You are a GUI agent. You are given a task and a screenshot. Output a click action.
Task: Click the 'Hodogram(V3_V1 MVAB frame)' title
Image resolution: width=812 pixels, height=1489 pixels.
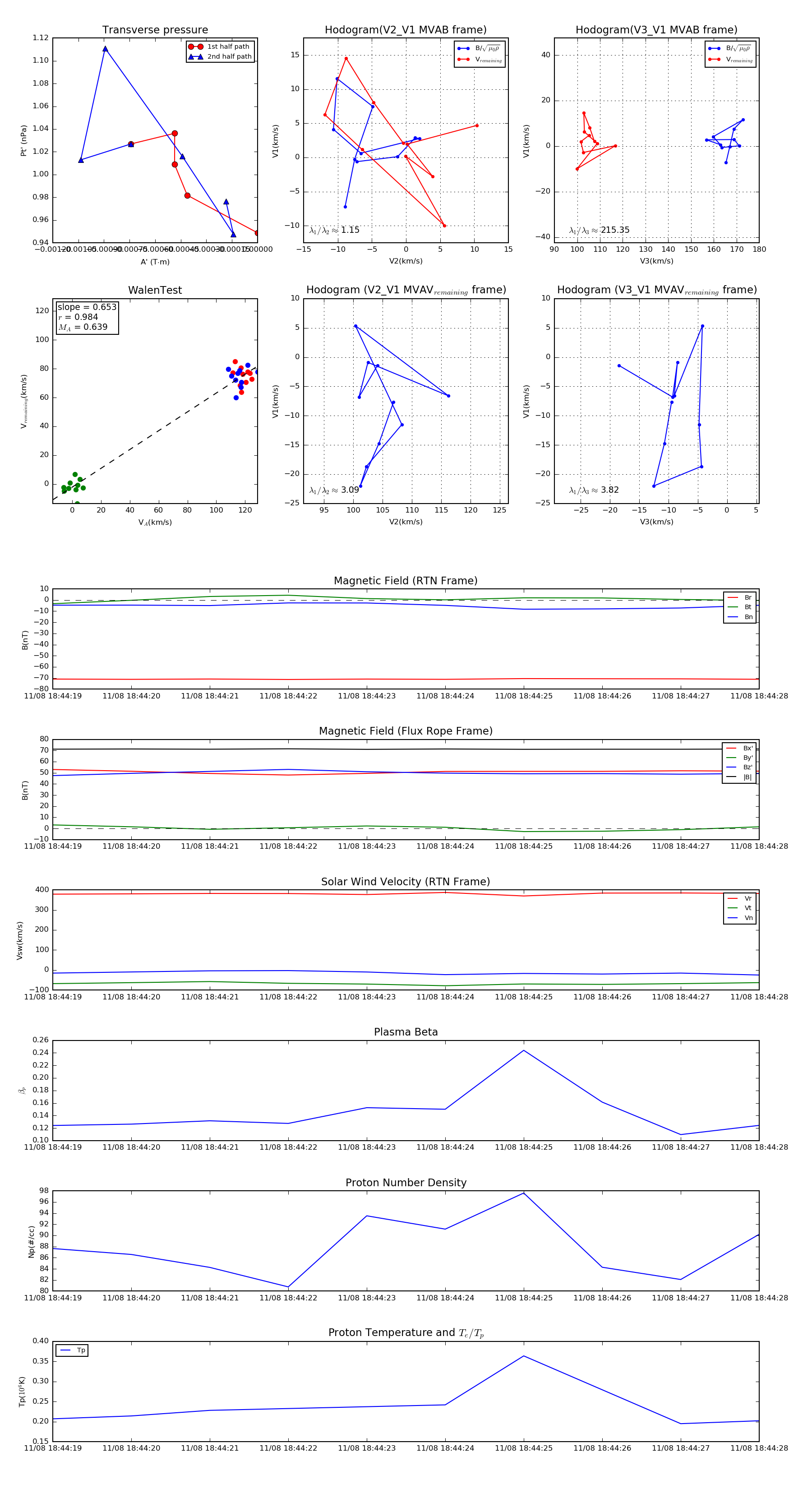(x=656, y=30)
